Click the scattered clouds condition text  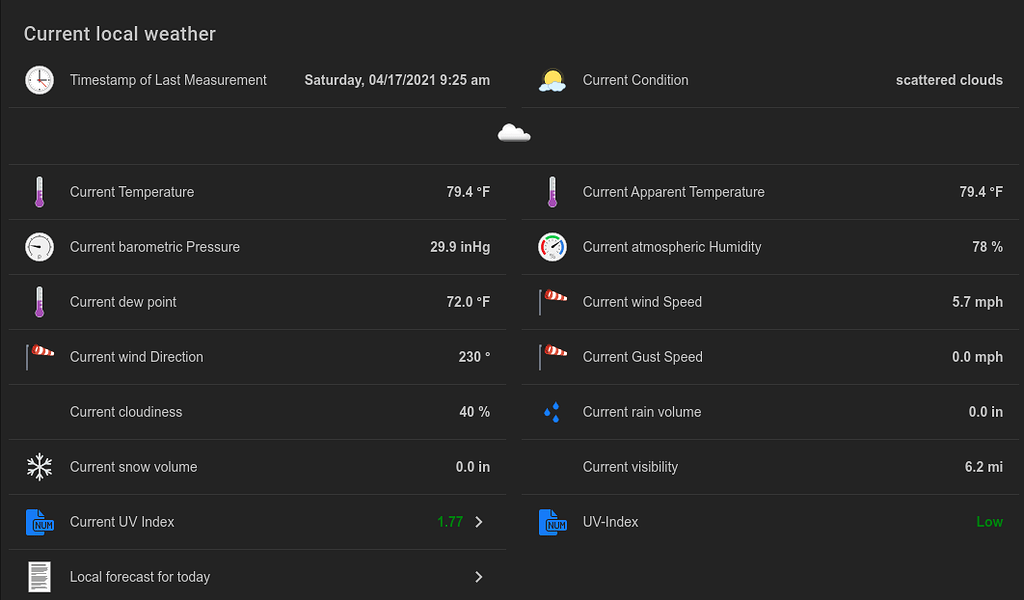949,80
